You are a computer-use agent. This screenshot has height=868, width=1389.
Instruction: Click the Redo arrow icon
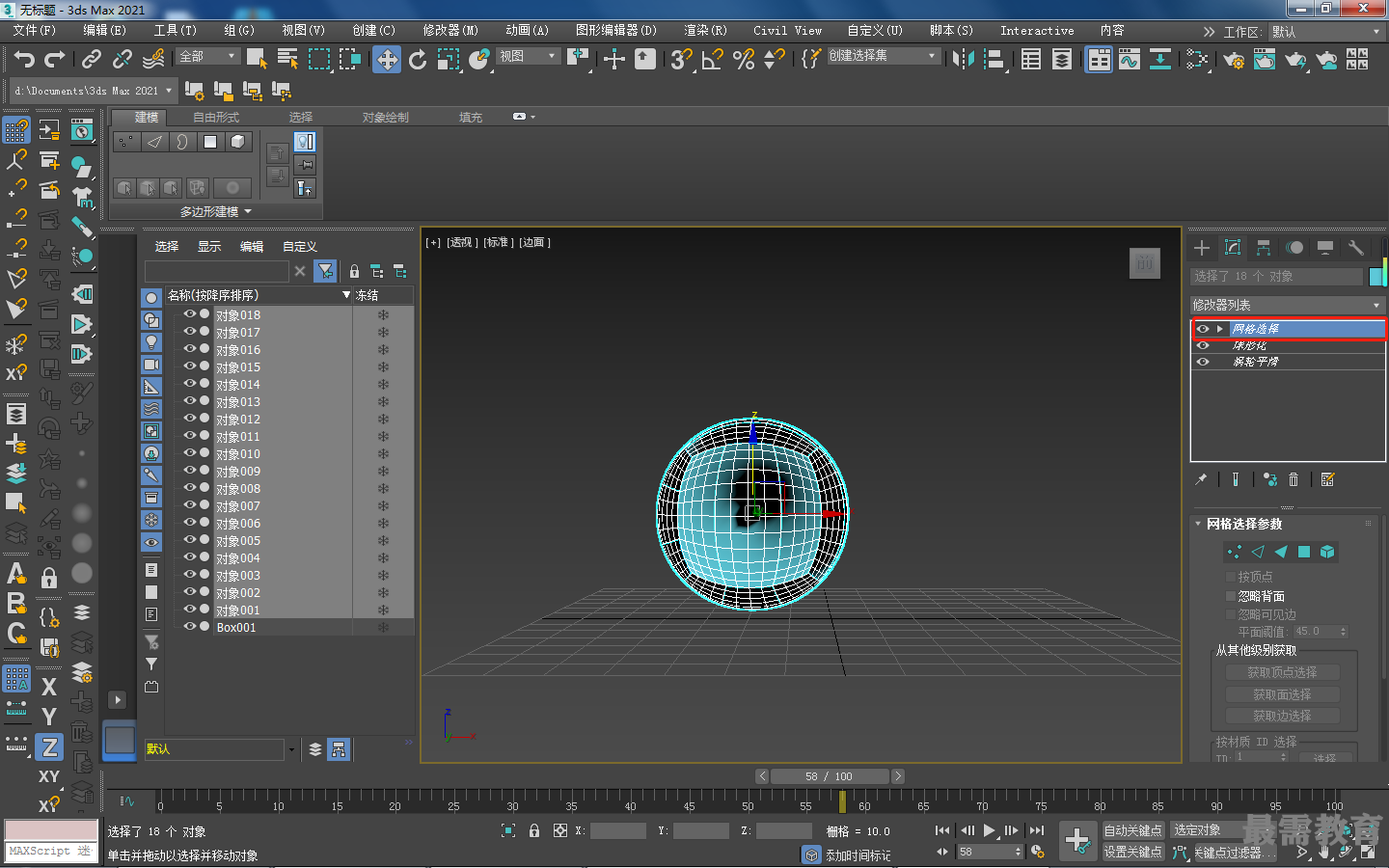(x=55, y=60)
